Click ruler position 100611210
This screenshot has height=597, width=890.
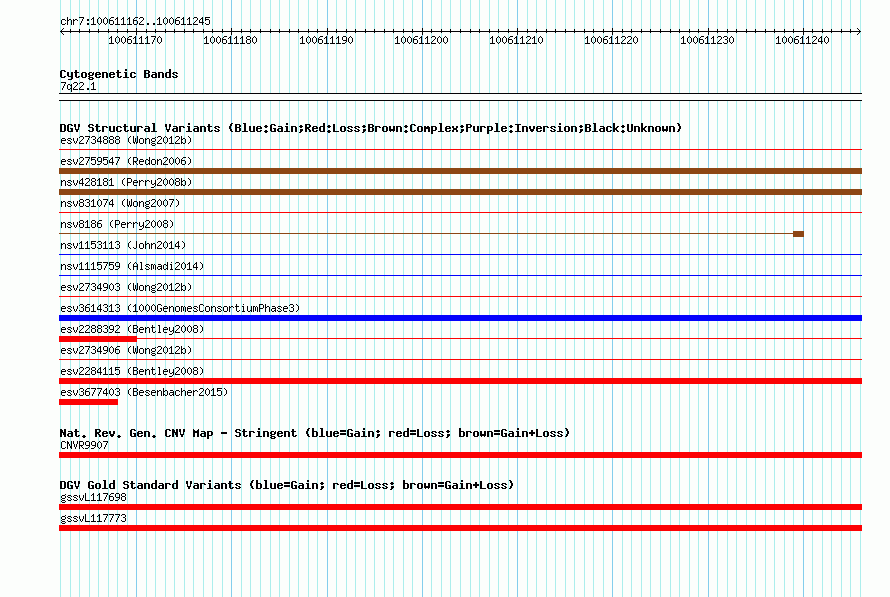coord(516,40)
